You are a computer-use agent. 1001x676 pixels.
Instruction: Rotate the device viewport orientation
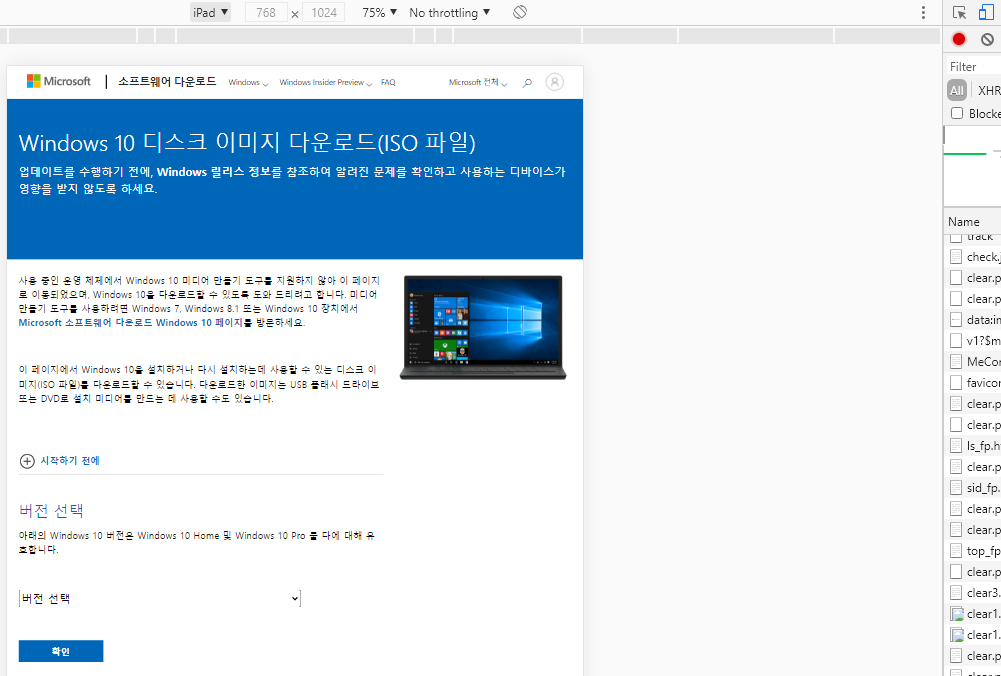[520, 12]
